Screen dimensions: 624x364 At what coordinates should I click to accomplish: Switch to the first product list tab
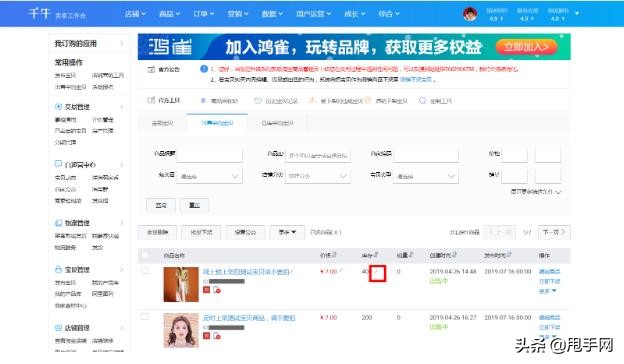coord(162,123)
